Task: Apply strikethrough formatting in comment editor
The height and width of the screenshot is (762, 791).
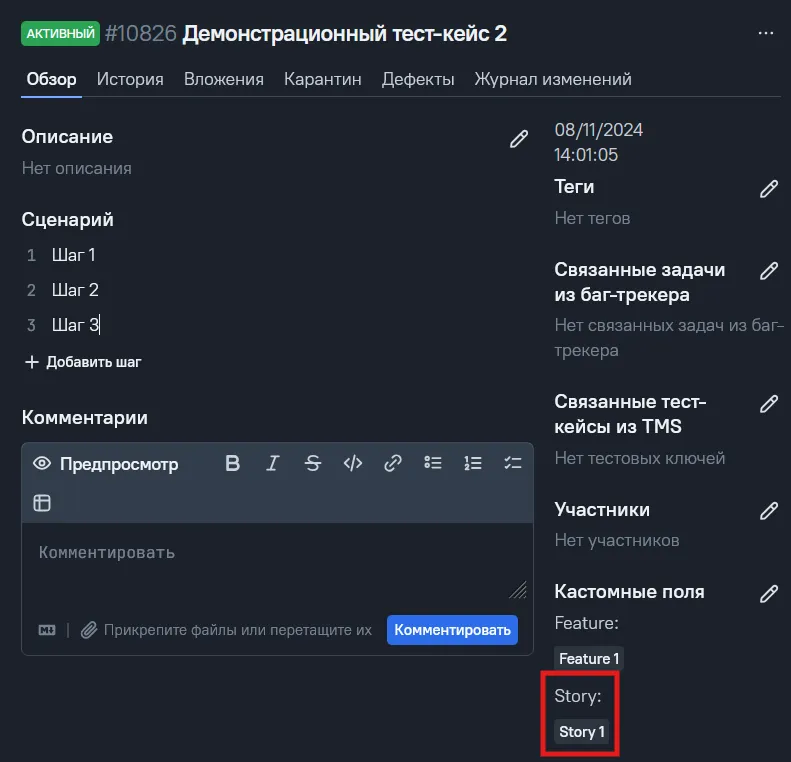Action: tap(313, 463)
